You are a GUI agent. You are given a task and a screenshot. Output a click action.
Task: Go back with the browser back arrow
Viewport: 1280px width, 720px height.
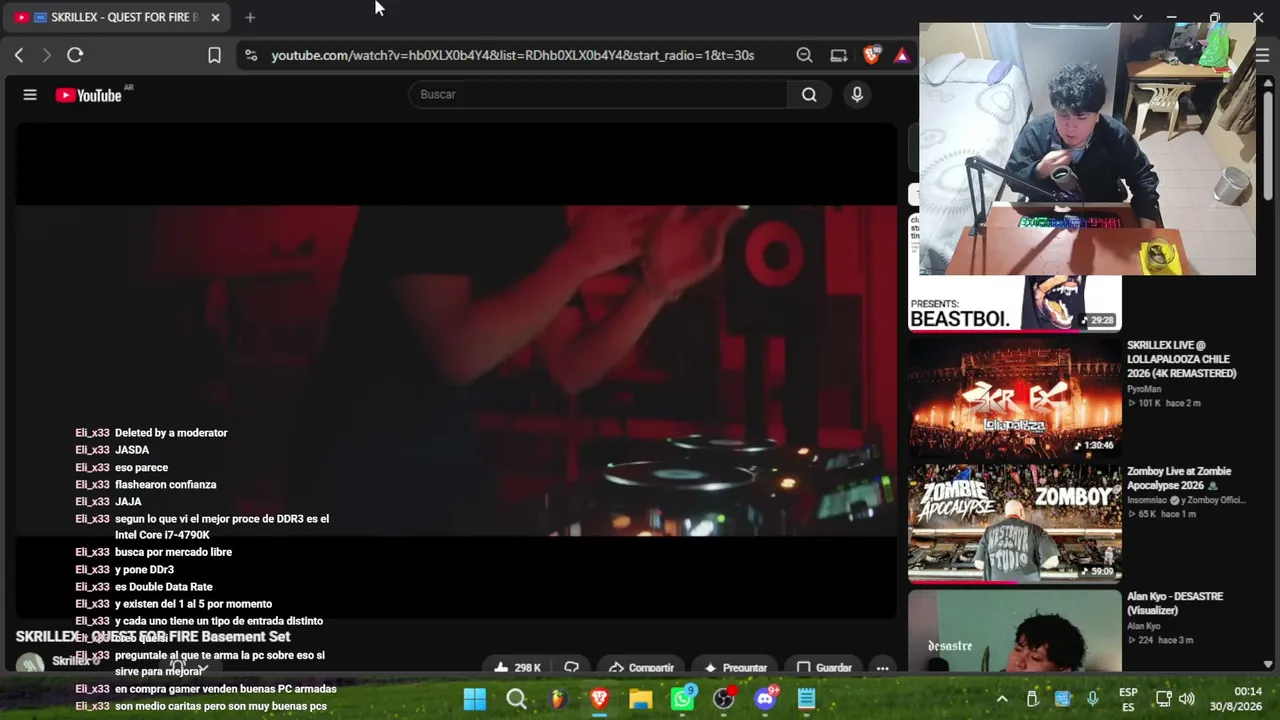pos(19,55)
